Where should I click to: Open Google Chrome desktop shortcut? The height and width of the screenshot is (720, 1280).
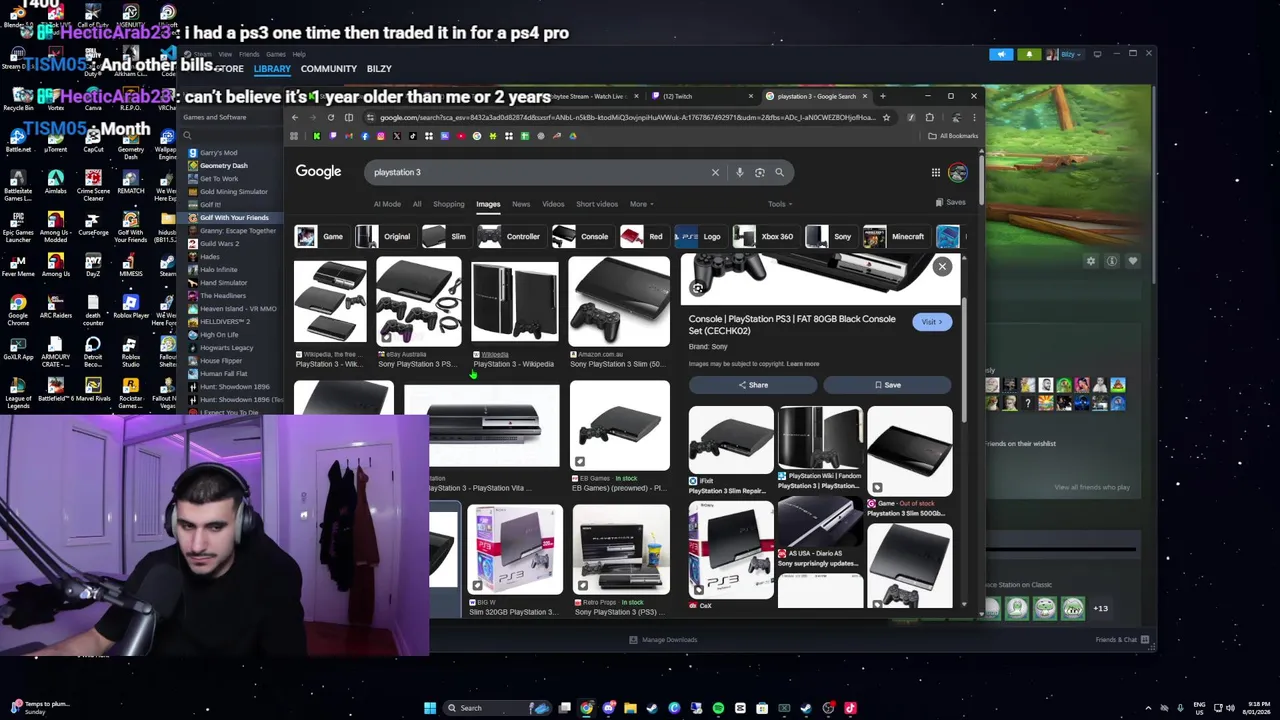[18, 308]
